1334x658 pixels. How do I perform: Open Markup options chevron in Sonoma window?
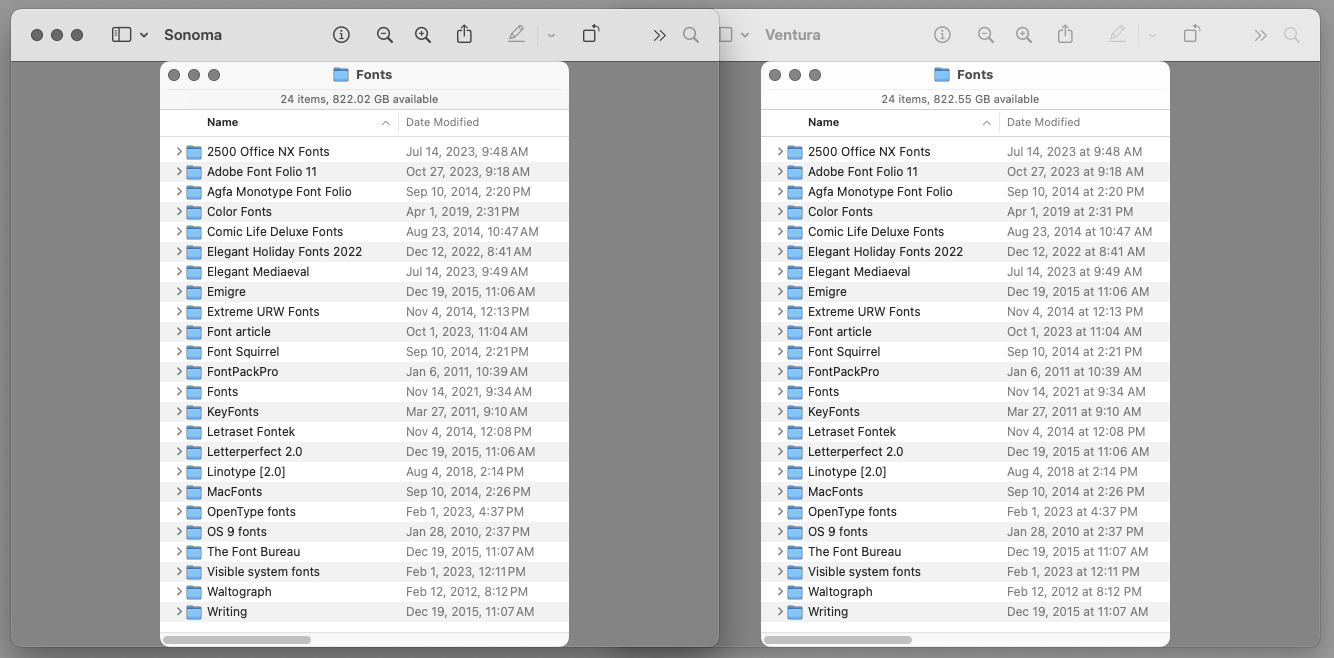pyautogui.click(x=551, y=35)
